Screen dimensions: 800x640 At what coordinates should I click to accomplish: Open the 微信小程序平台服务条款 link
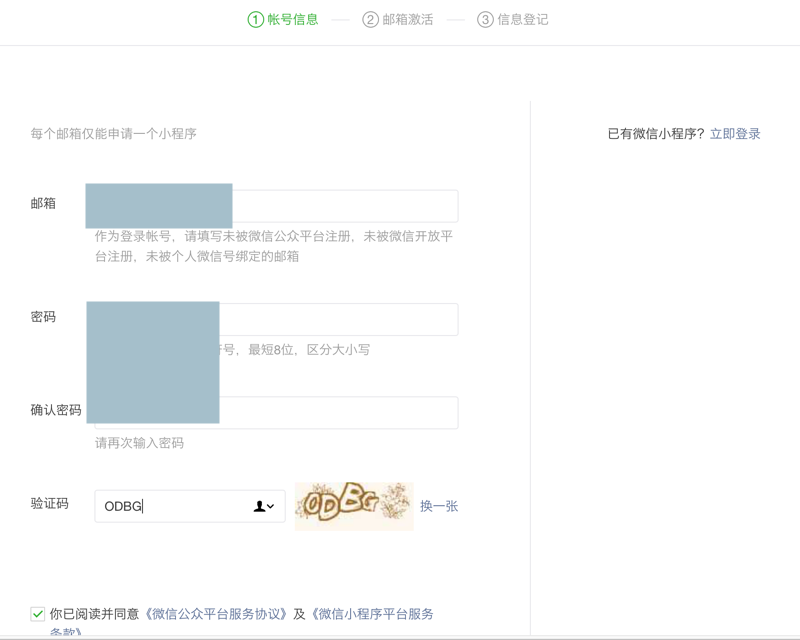(372, 614)
